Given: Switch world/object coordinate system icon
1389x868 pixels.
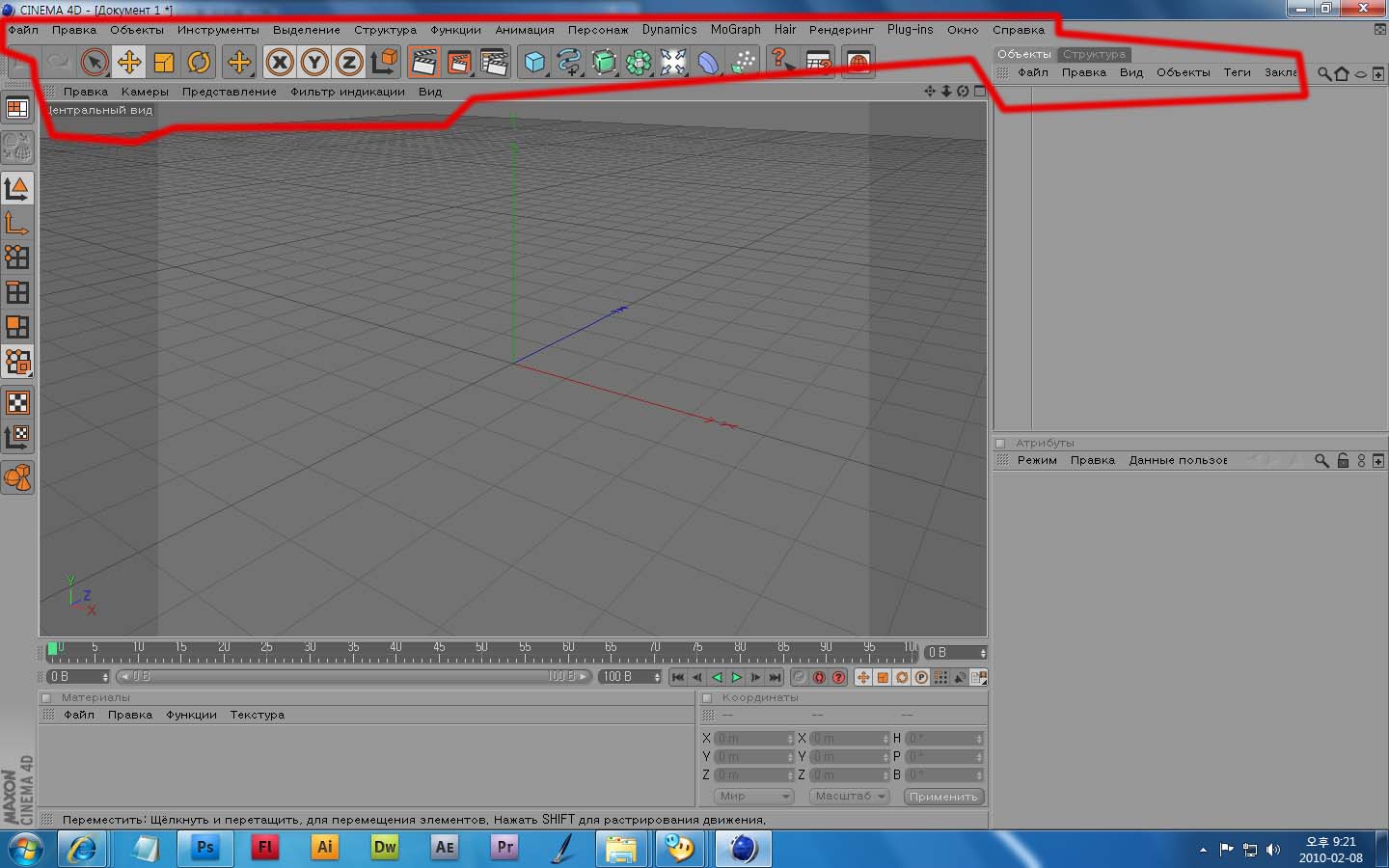Looking at the screenshot, I should [384, 63].
